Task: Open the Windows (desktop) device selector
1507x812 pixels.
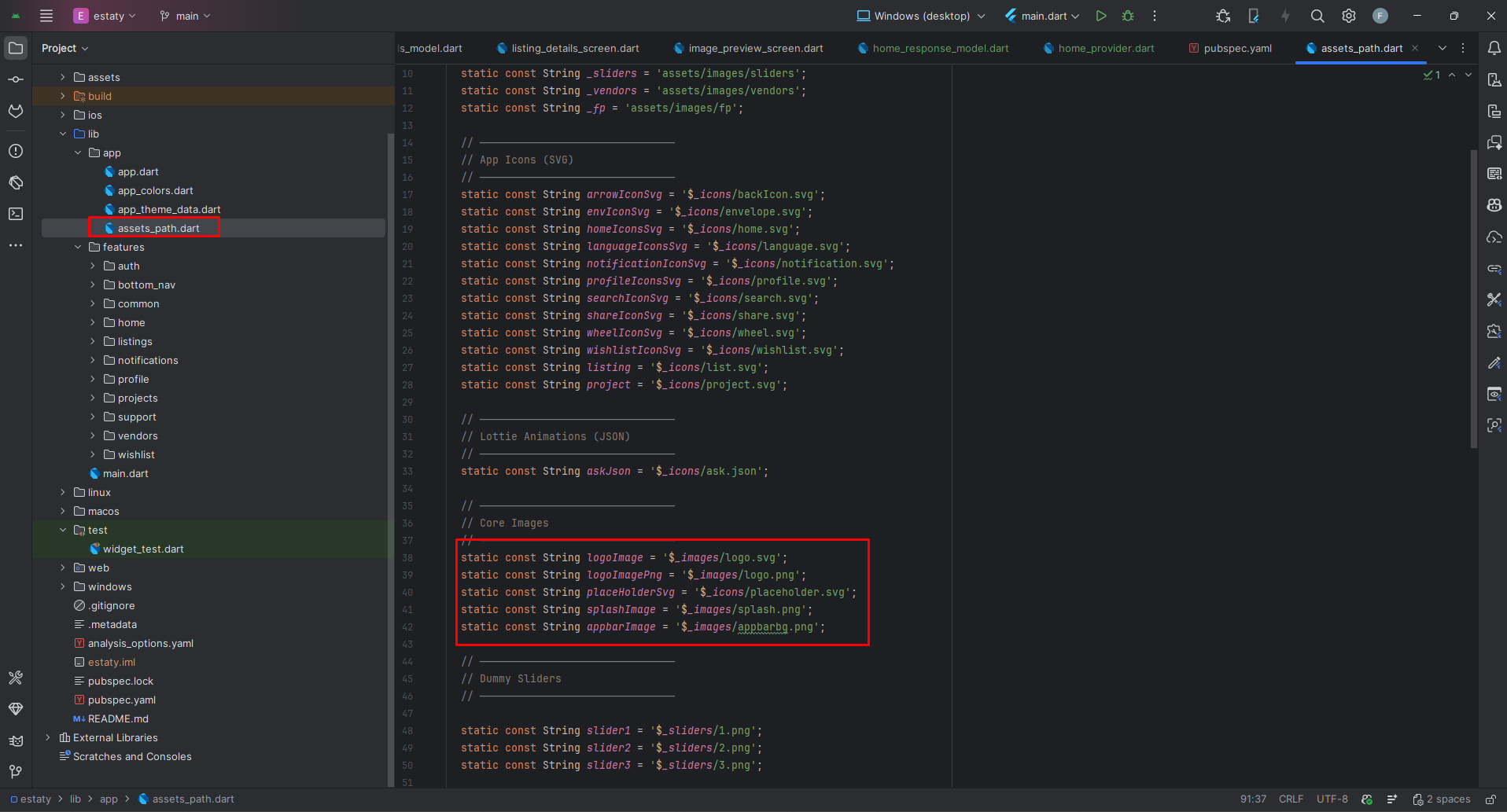Action: tap(920, 16)
